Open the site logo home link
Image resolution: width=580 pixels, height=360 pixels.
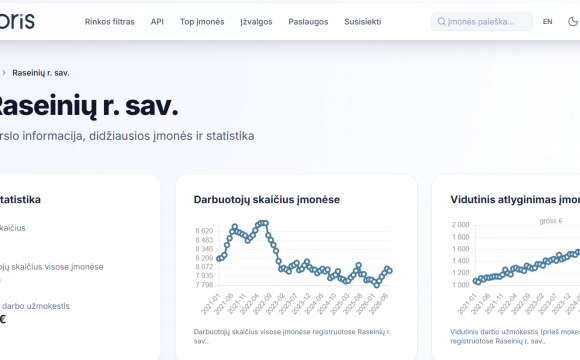pos(17,21)
